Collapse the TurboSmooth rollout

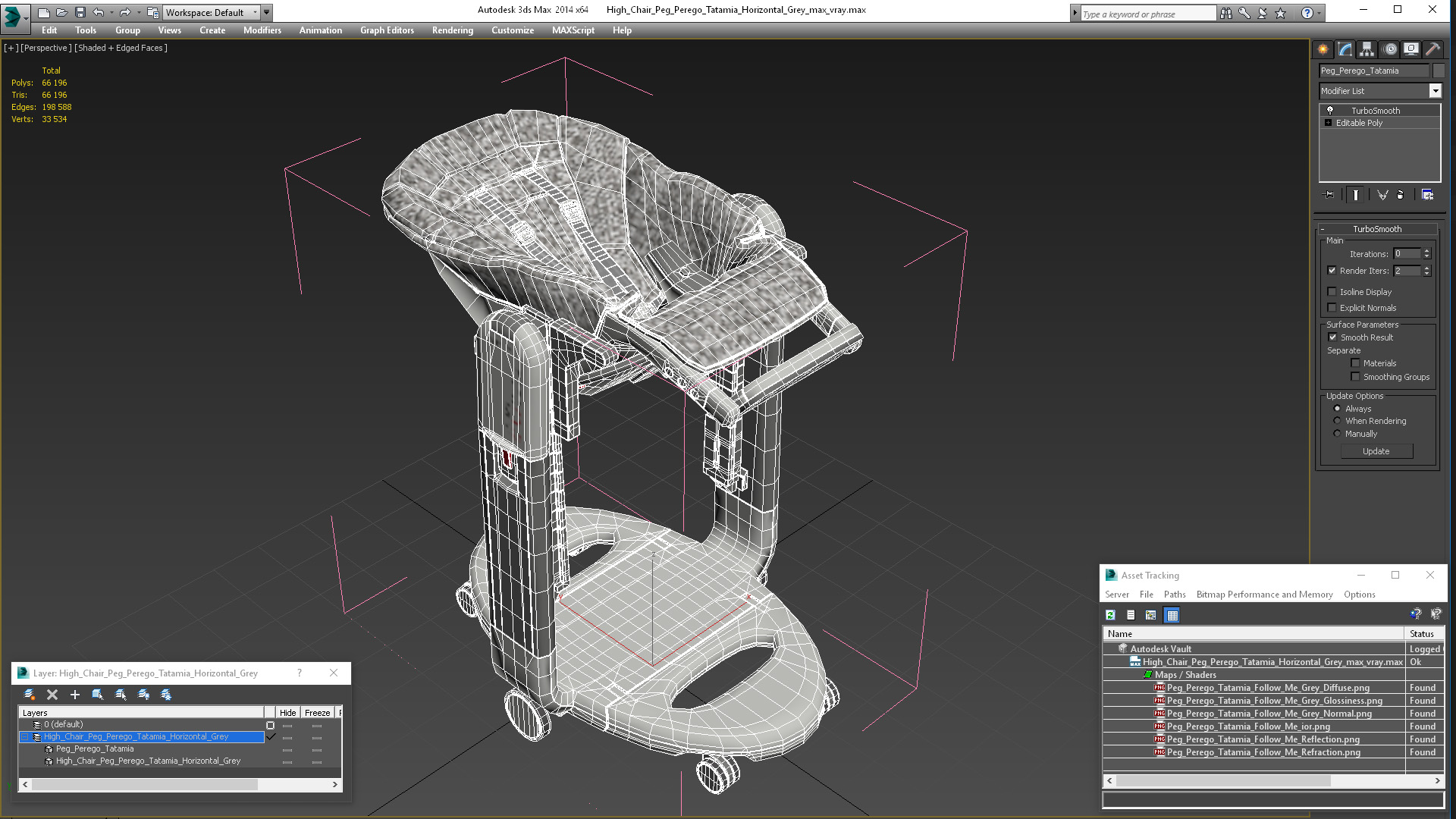(x=1323, y=229)
